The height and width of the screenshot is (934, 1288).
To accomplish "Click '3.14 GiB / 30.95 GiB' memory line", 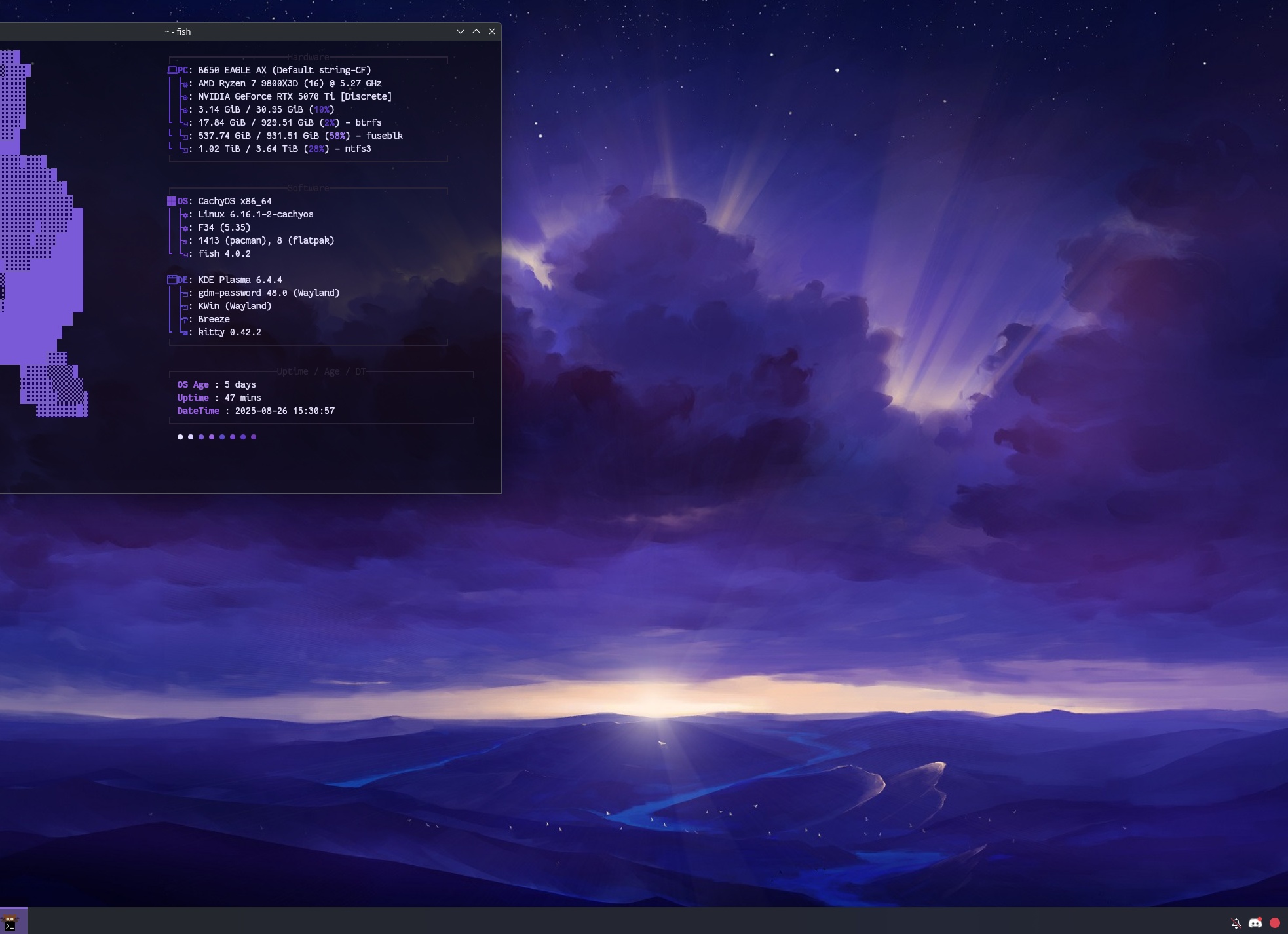I will pos(267,109).
